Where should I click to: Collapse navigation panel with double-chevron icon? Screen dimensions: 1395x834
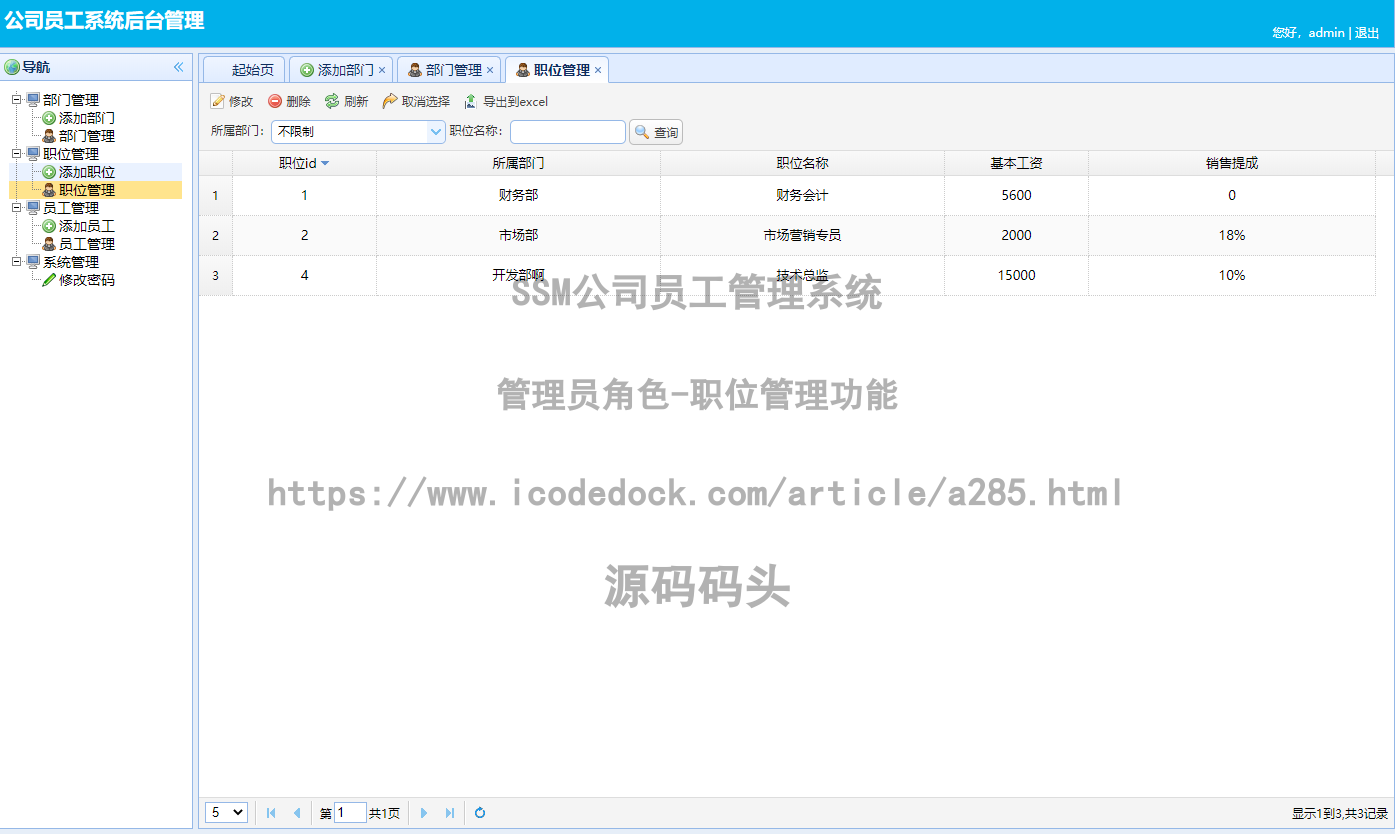pos(179,67)
